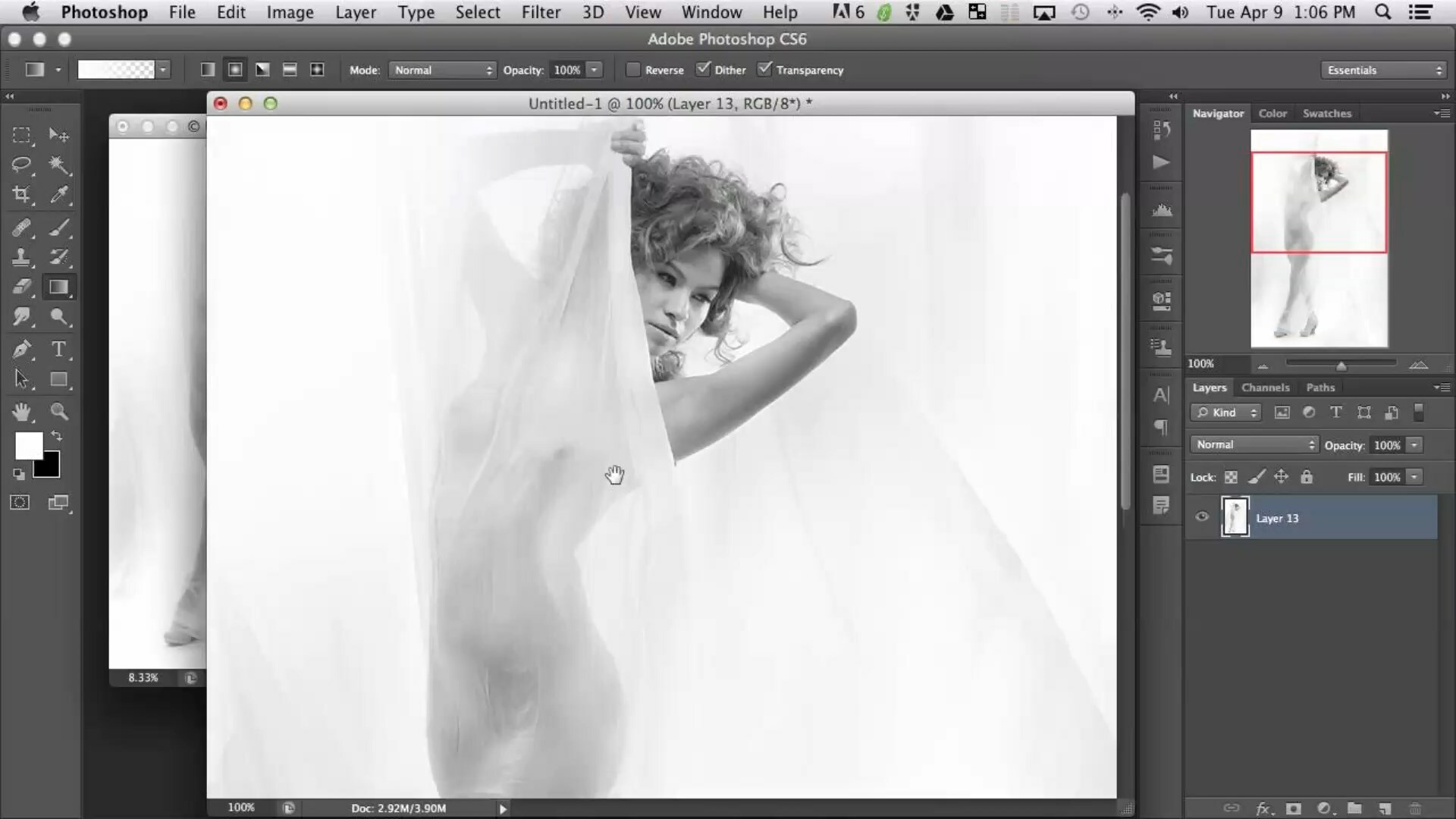
Task: Open the tool preset picker arrow
Action: (58, 70)
